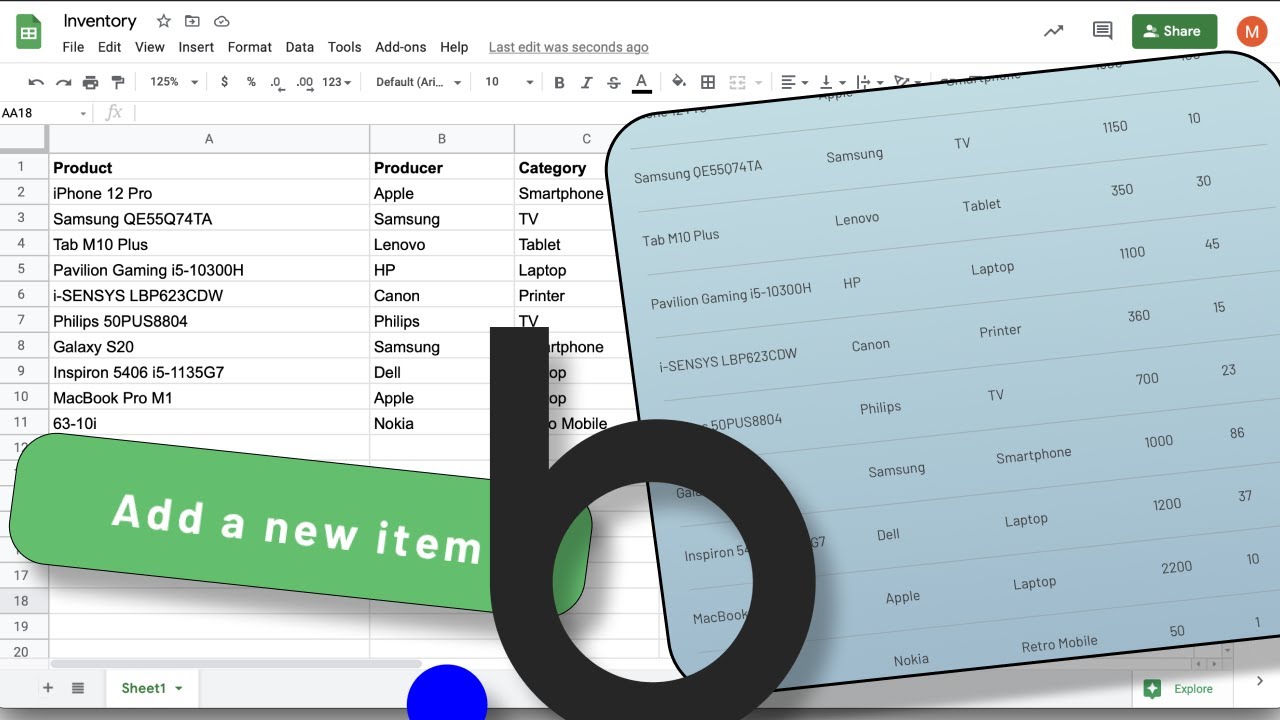Screen dimensions: 1280x720
Task: Open the fill color picker
Action: pyautogui.click(x=679, y=82)
